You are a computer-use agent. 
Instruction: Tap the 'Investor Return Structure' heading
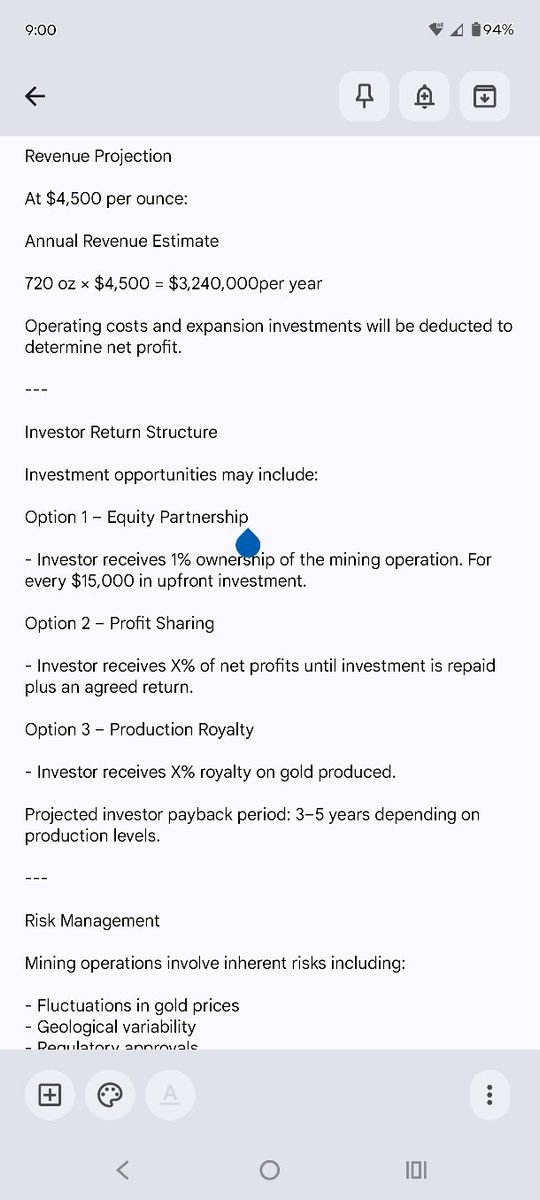[121, 432]
